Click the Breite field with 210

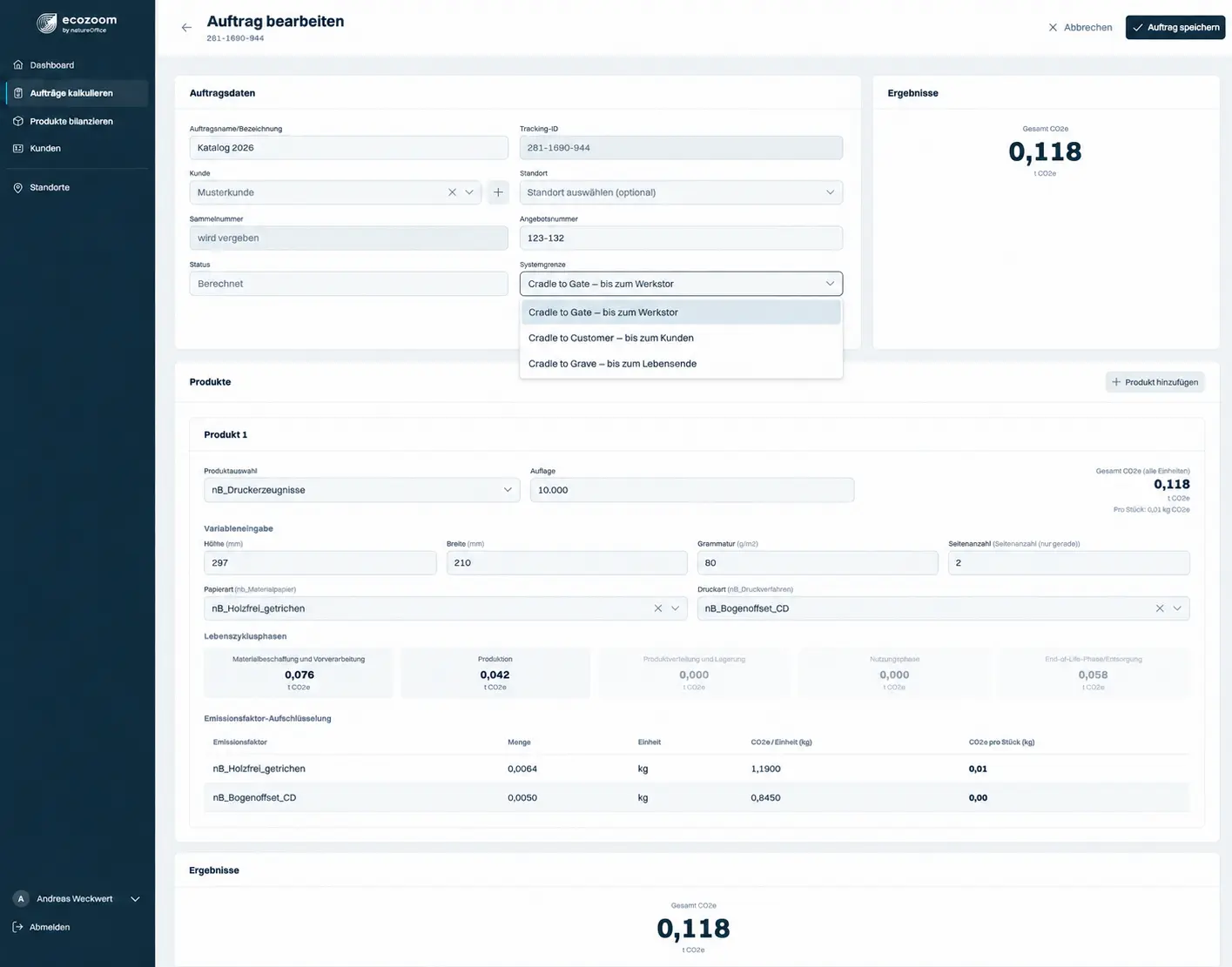pos(567,563)
